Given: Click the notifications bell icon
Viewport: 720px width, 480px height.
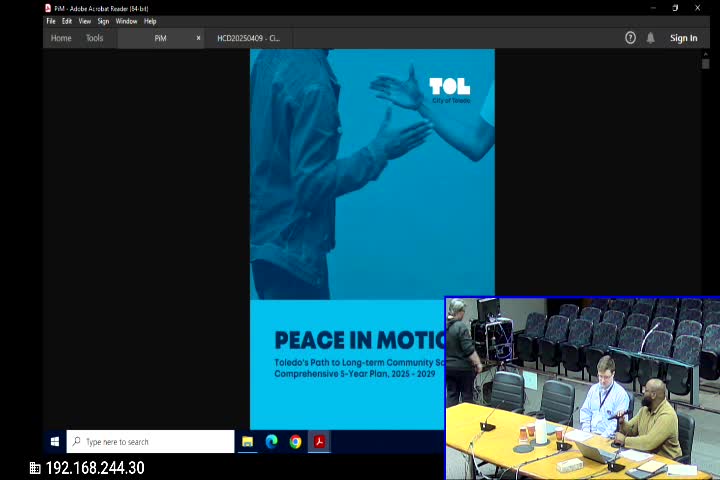Looking at the screenshot, I should (651, 38).
